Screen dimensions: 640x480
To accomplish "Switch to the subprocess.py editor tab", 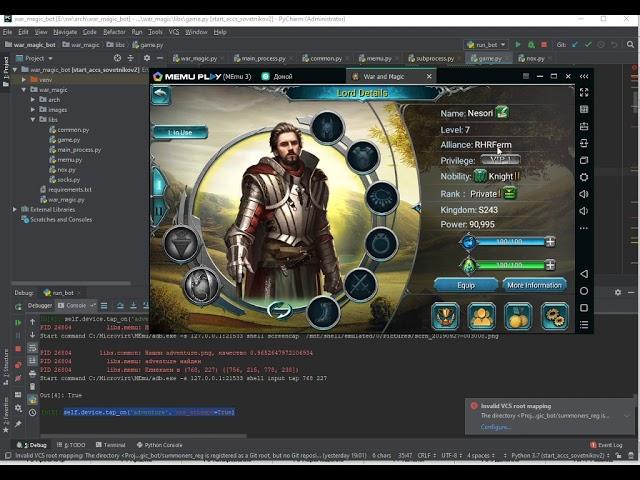I will click(x=434, y=59).
